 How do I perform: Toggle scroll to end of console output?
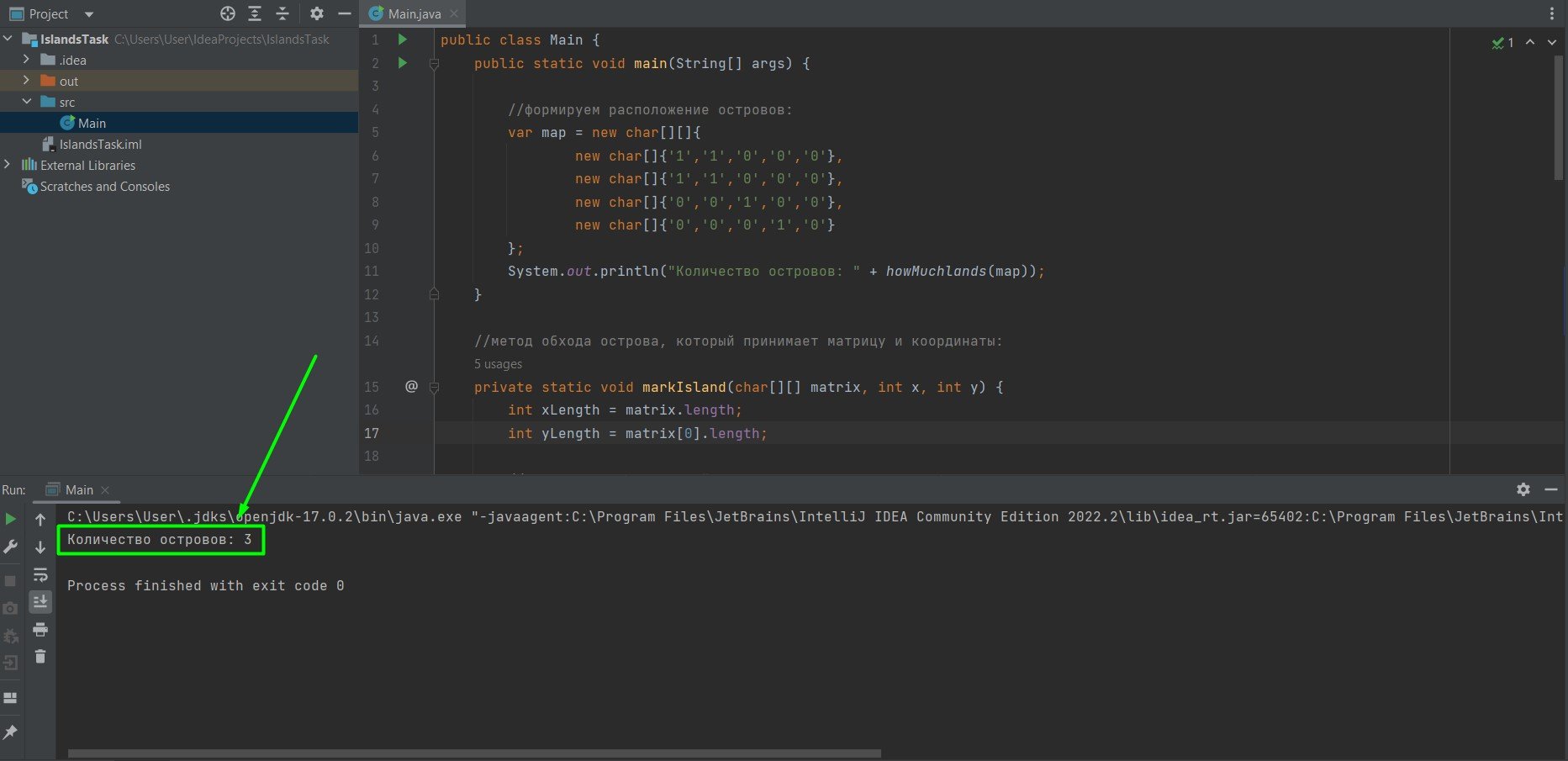tap(40, 602)
